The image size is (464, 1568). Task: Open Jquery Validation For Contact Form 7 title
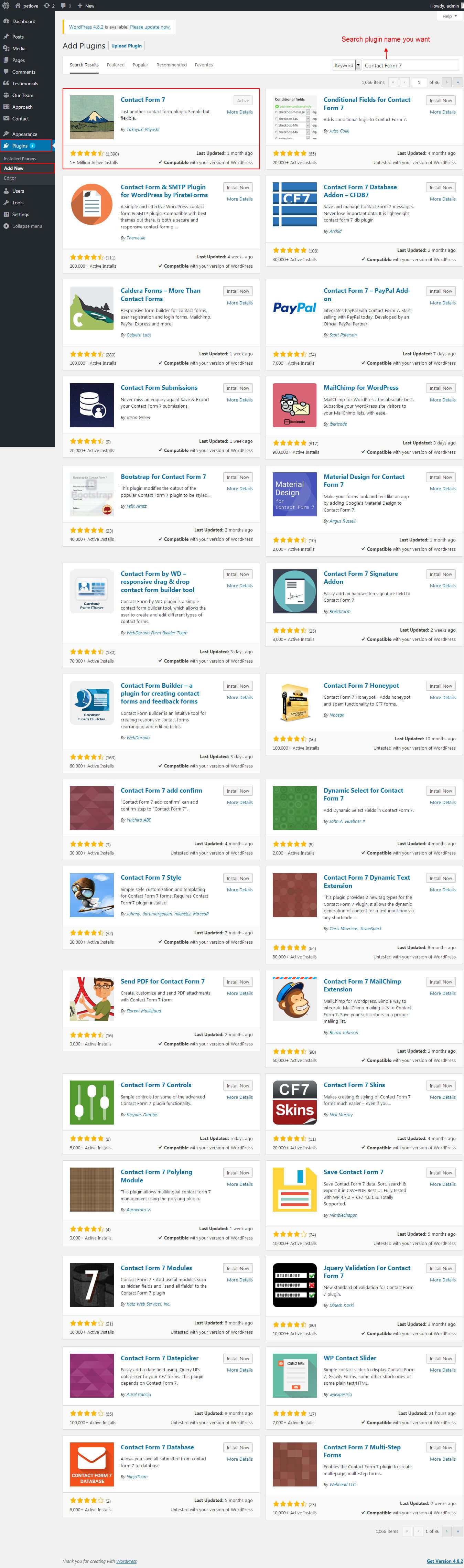click(367, 1271)
